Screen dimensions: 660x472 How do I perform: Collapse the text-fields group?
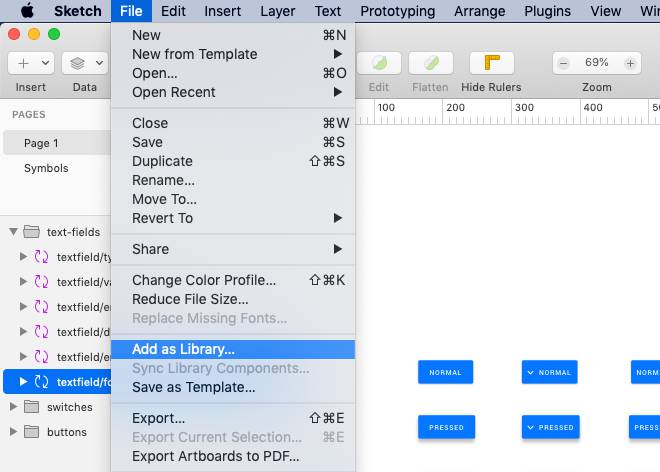point(14,232)
